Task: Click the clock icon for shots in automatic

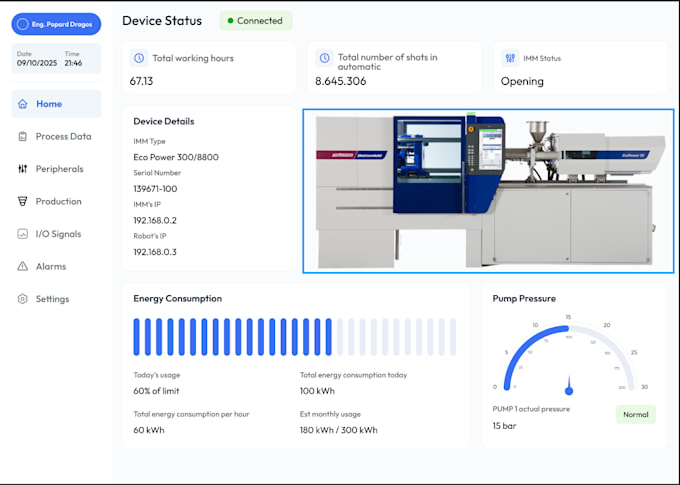Action: pos(324,58)
